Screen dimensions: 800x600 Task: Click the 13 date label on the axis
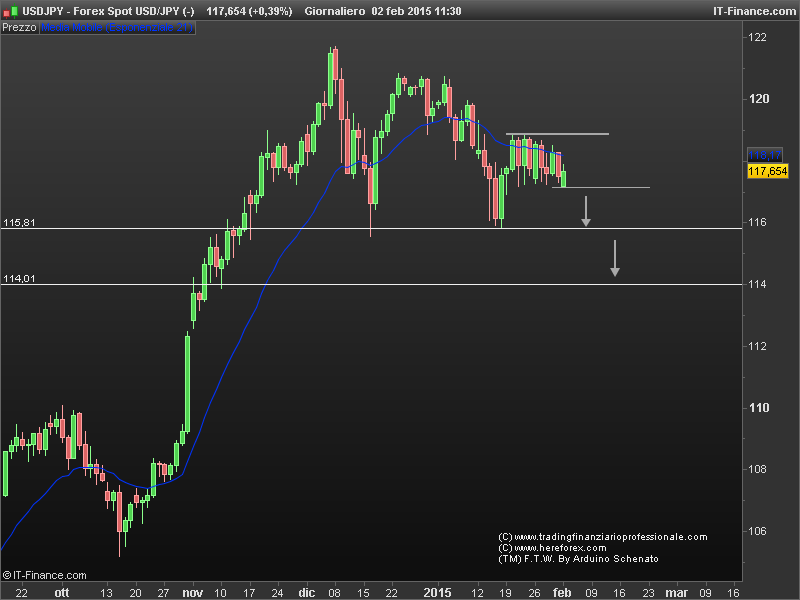[106, 593]
